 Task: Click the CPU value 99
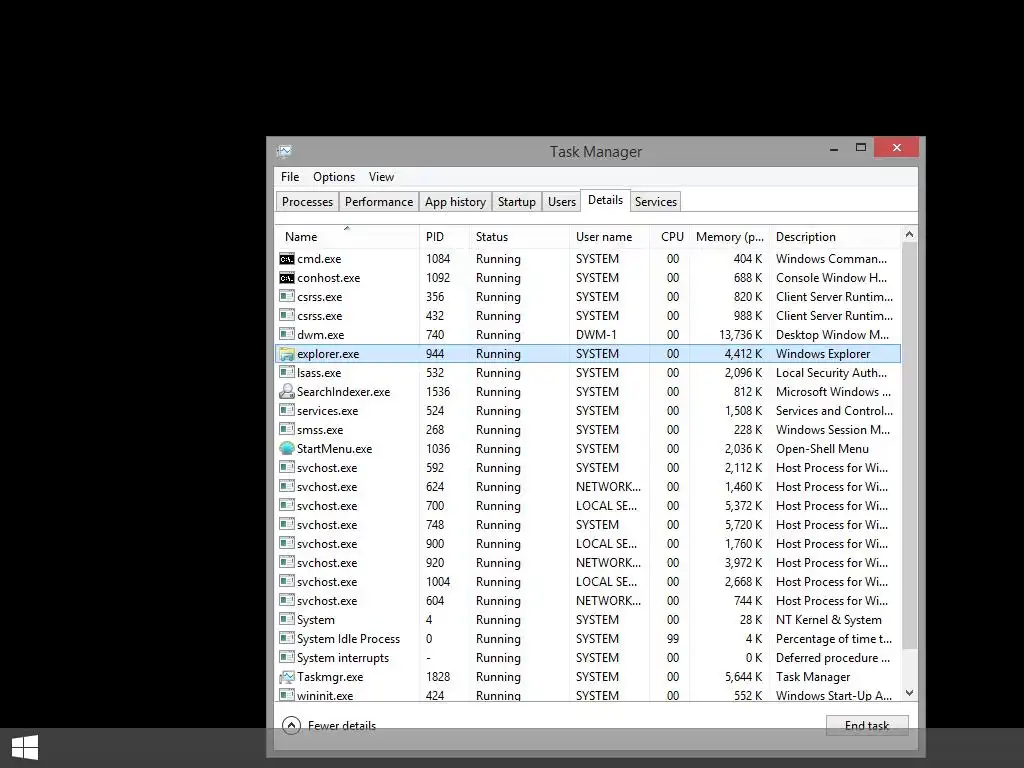[673, 639]
